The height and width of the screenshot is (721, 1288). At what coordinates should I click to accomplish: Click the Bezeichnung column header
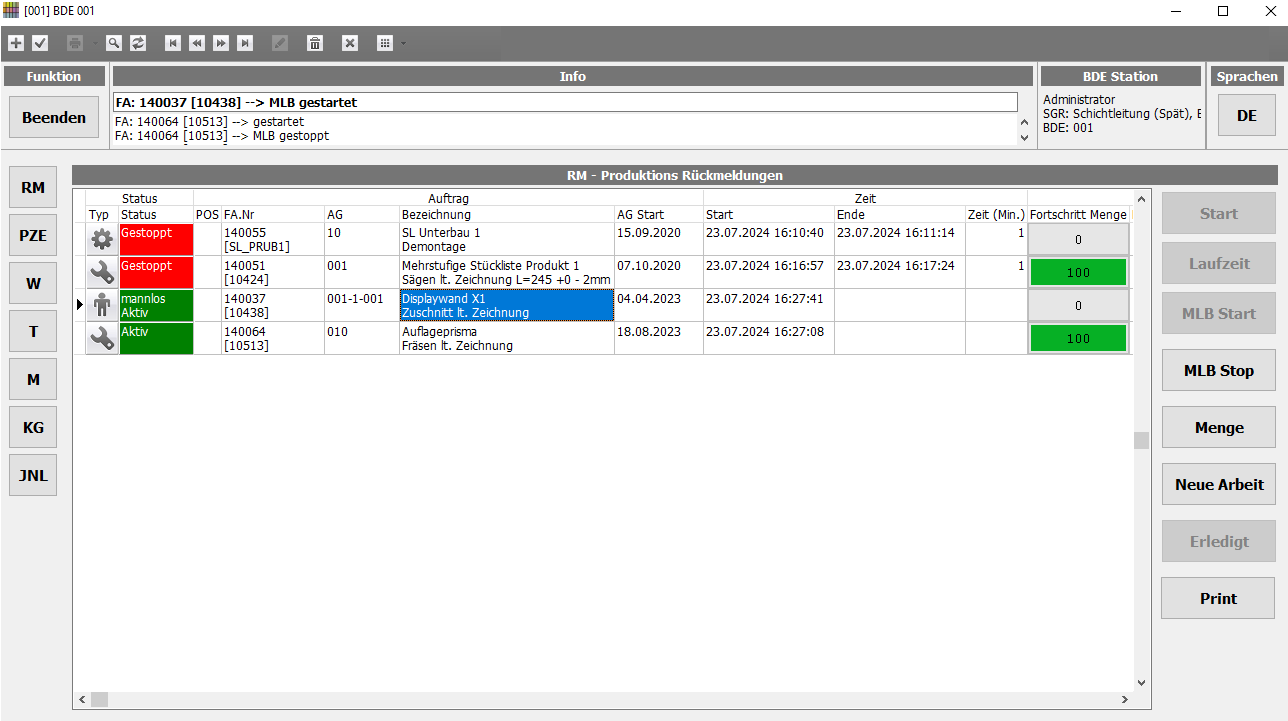(506, 214)
